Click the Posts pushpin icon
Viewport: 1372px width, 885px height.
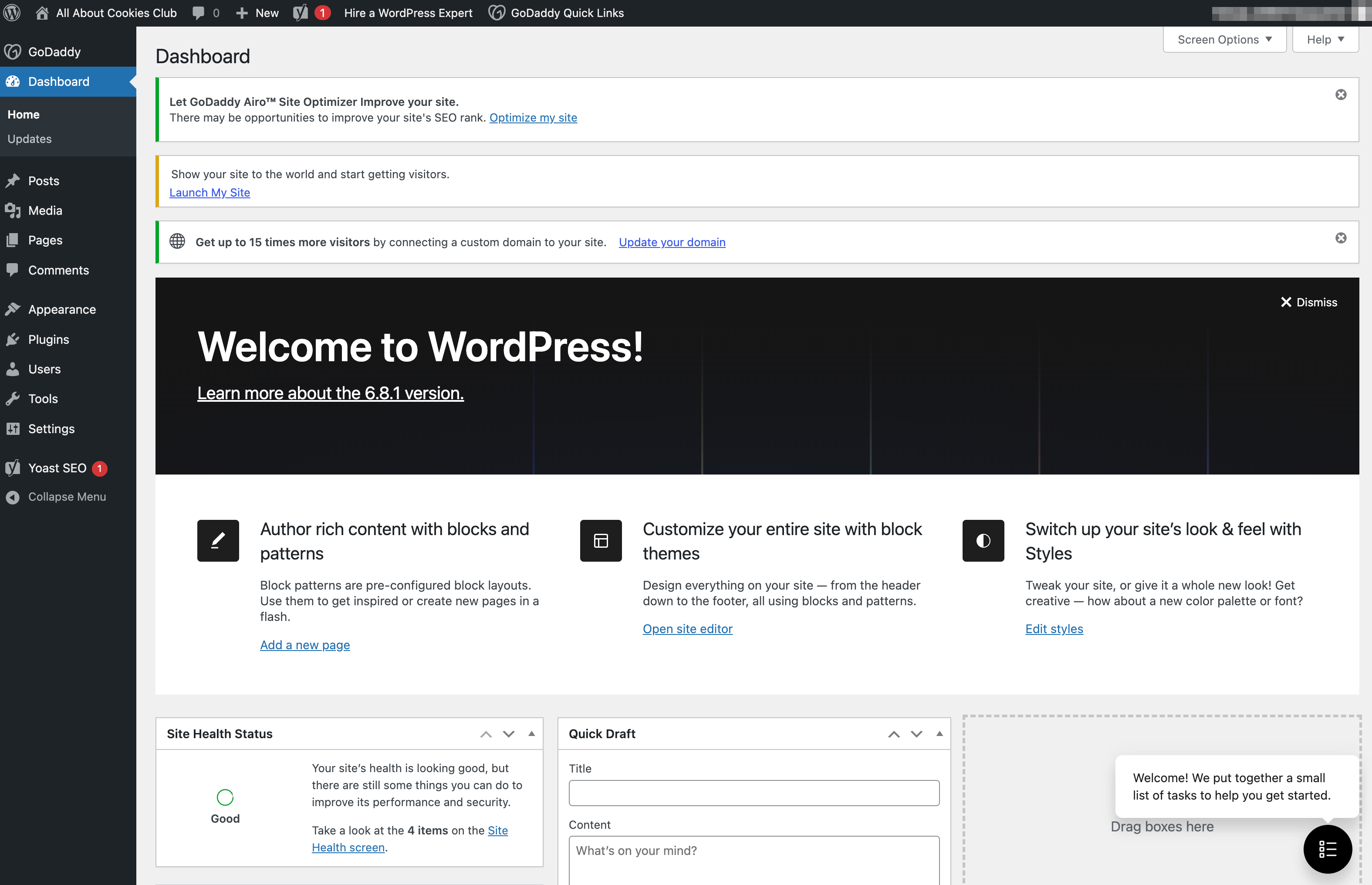pyautogui.click(x=13, y=181)
